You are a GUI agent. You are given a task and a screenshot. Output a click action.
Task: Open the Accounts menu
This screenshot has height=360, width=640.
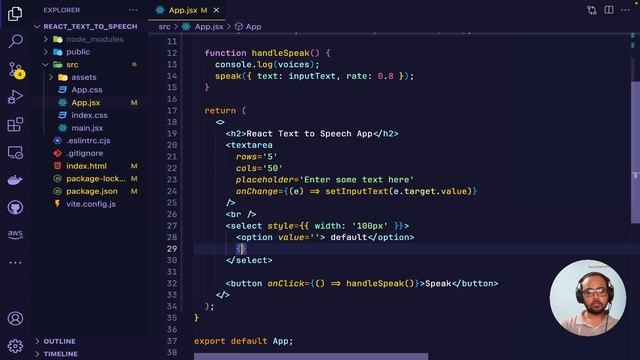[15, 318]
